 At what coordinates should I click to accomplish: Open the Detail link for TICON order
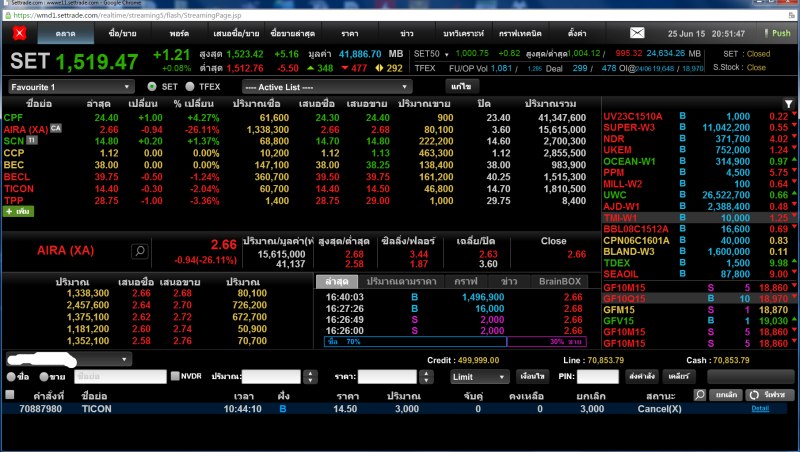[x=760, y=409]
